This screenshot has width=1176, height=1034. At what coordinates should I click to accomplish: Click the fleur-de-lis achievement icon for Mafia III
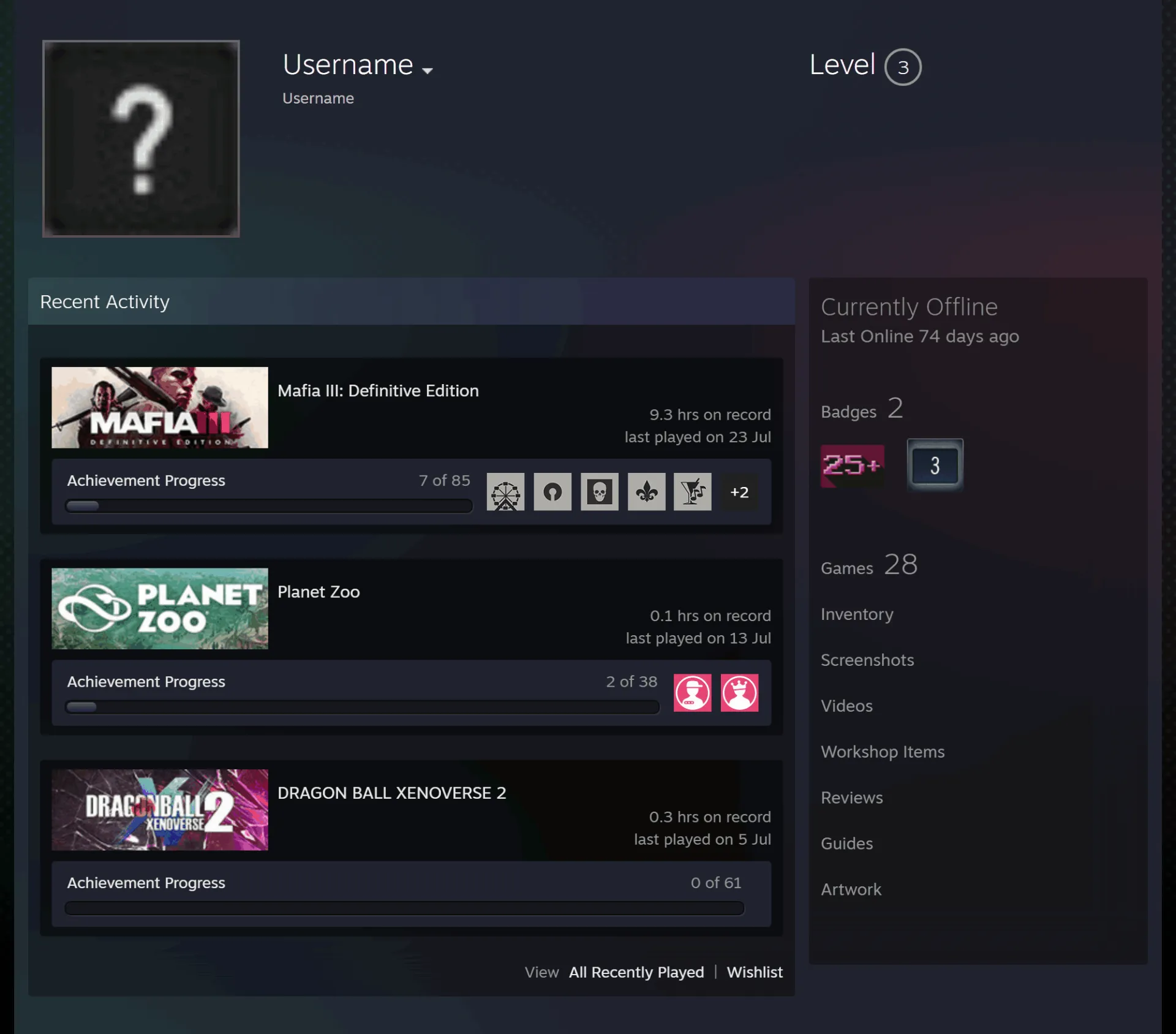pos(646,492)
